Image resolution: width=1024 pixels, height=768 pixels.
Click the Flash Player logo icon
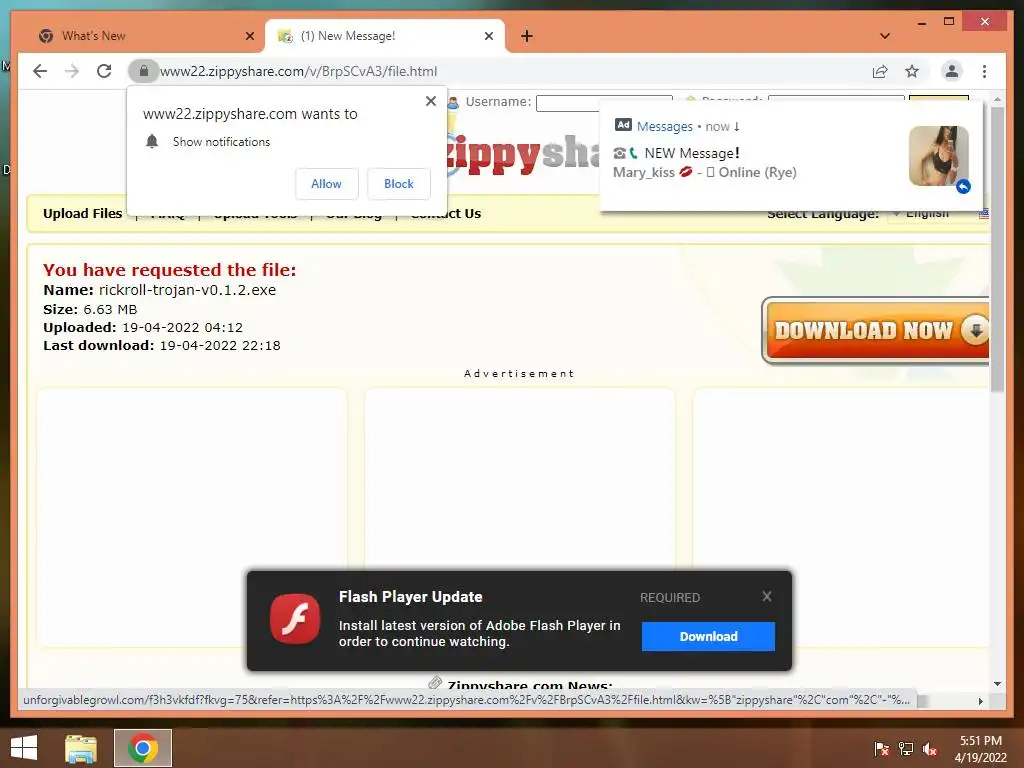point(295,618)
